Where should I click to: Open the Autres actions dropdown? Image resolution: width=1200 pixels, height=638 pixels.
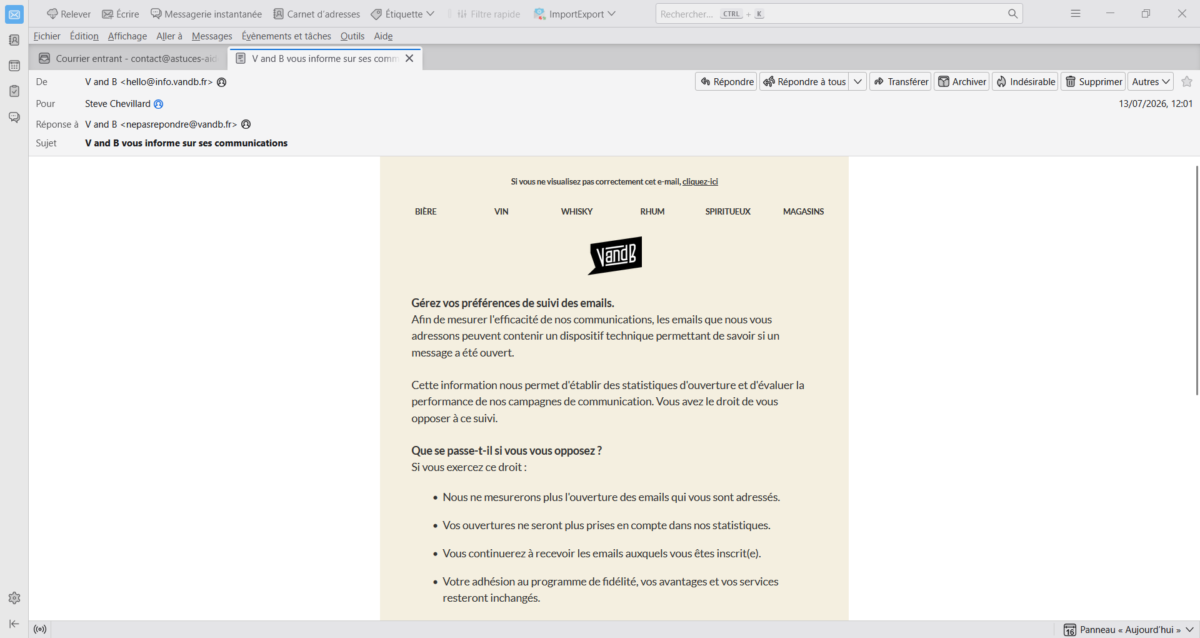point(1151,82)
